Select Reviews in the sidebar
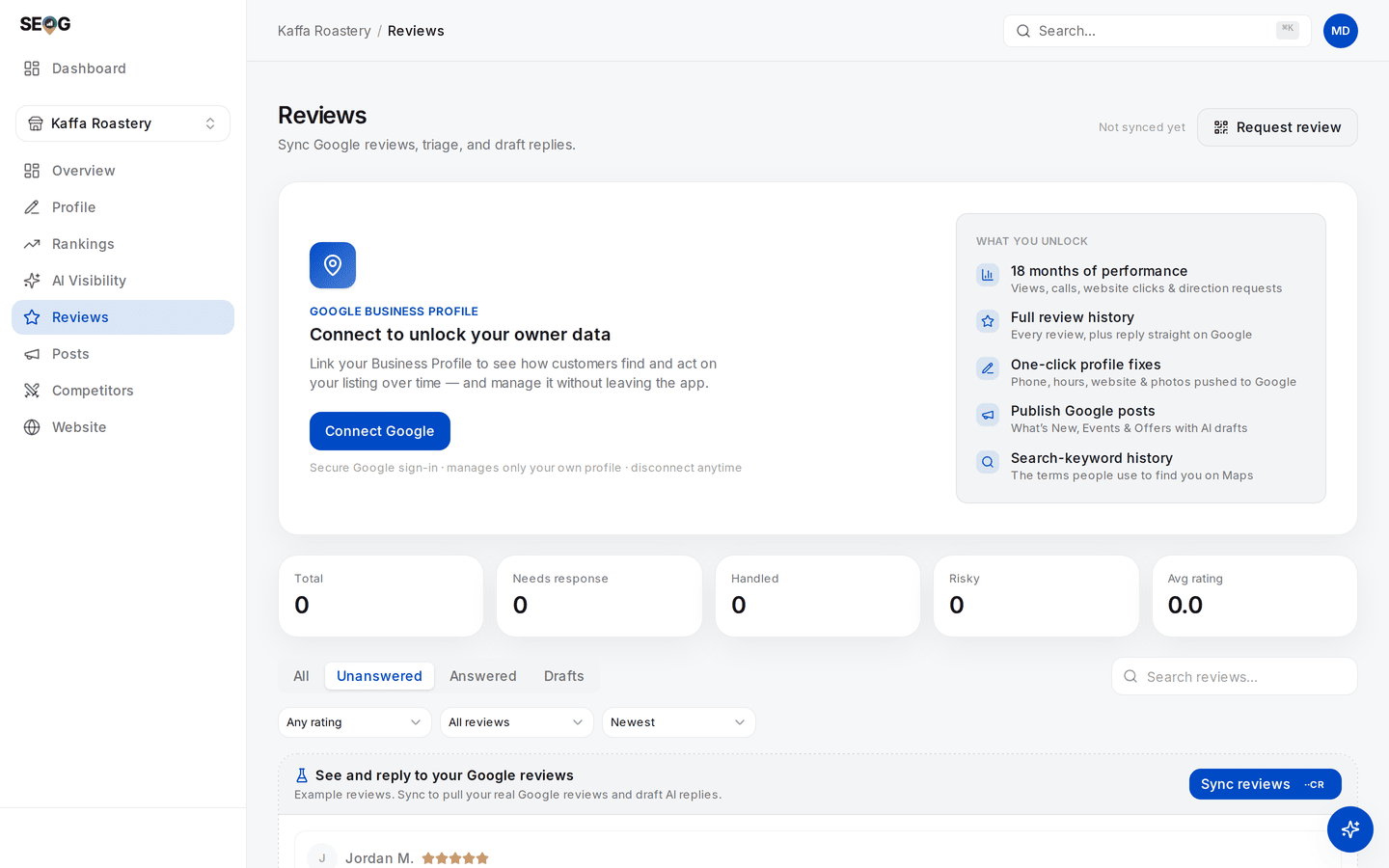This screenshot has width=1389, height=868. (x=123, y=317)
